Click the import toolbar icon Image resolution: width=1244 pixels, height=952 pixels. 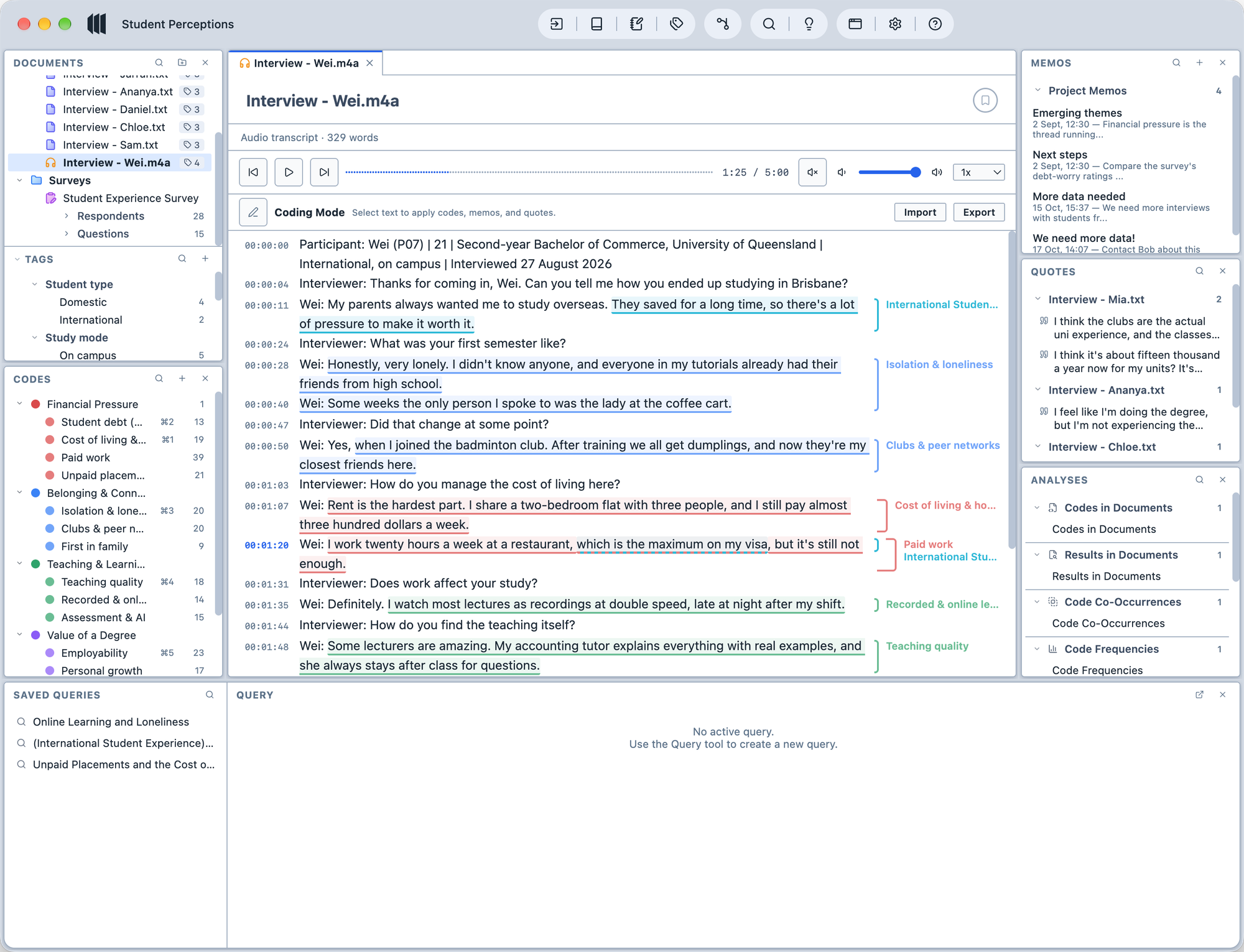pyautogui.click(x=557, y=24)
